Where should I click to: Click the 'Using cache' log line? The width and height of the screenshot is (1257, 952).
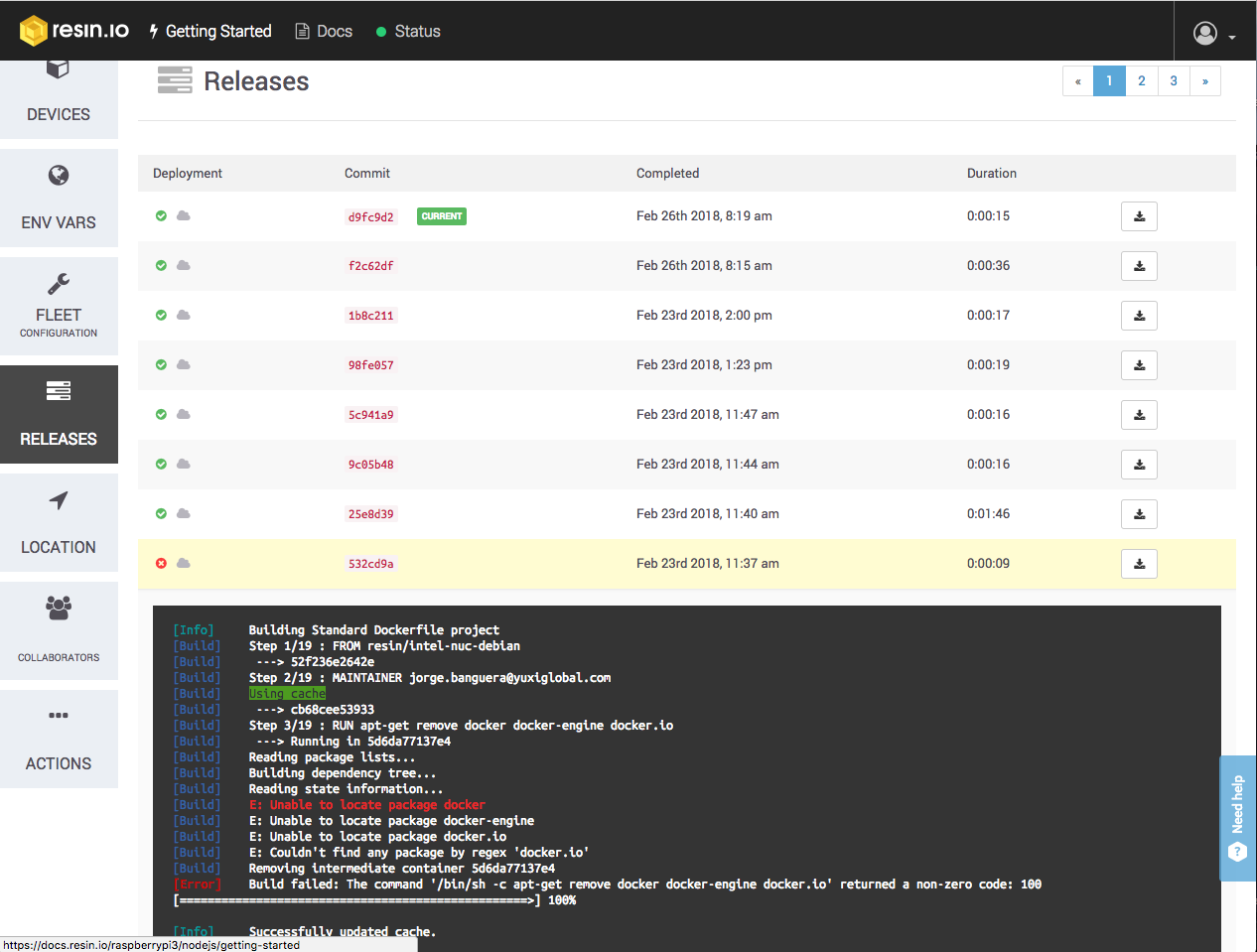[x=287, y=694]
